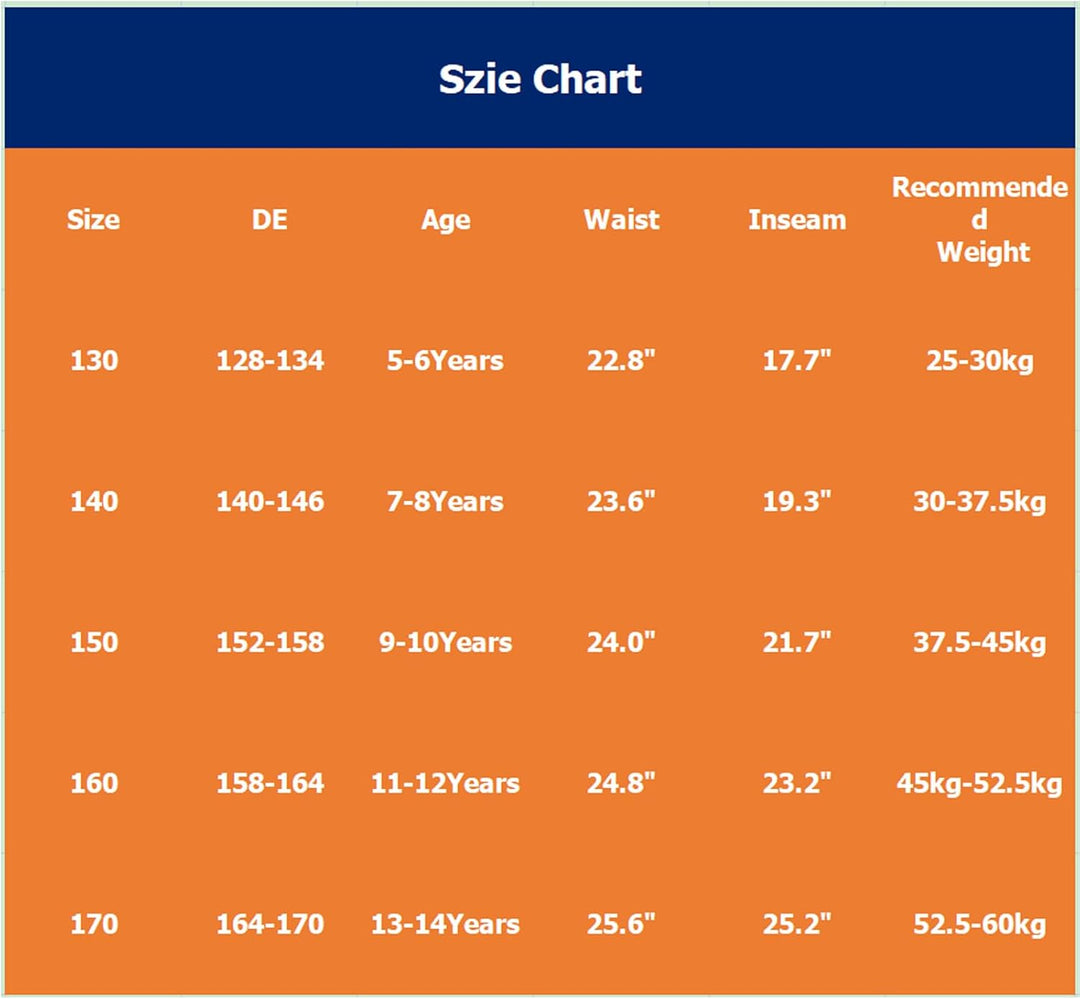1080x999 pixels.
Task: Select the Size column header
Action: pyautogui.click(x=94, y=220)
